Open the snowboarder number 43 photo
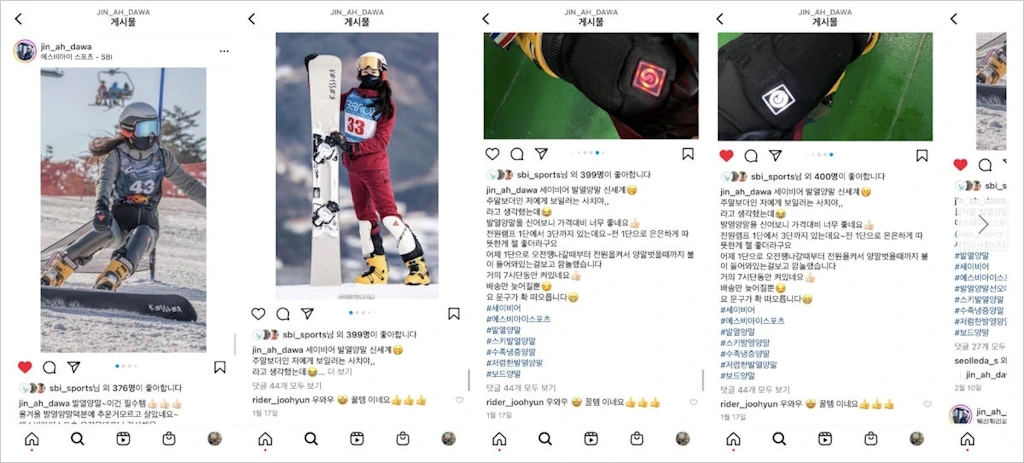 (123, 210)
